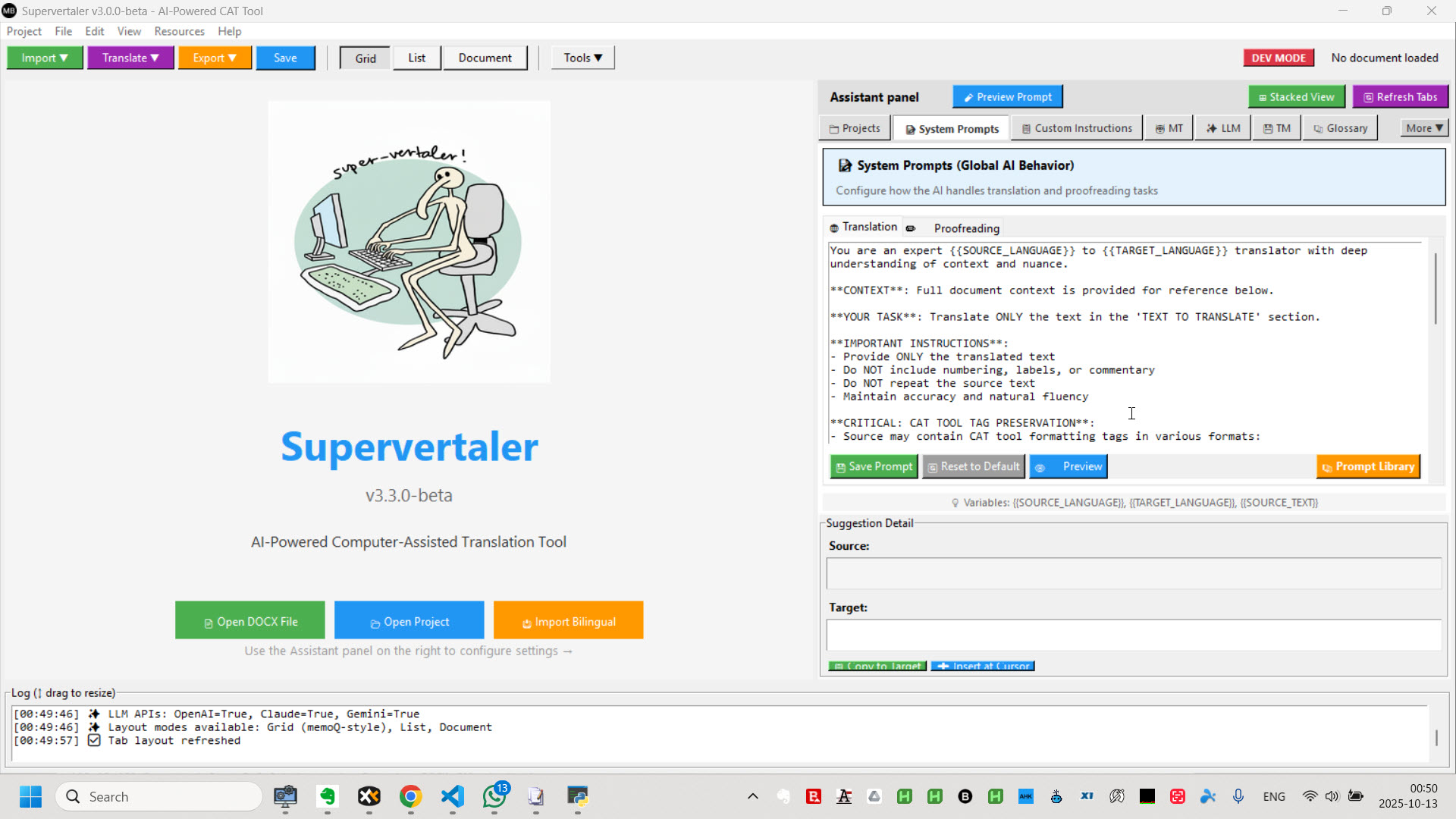This screenshot has width=1456, height=819.
Task: Expand the Import dropdown
Action: pyautogui.click(x=45, y=58)
